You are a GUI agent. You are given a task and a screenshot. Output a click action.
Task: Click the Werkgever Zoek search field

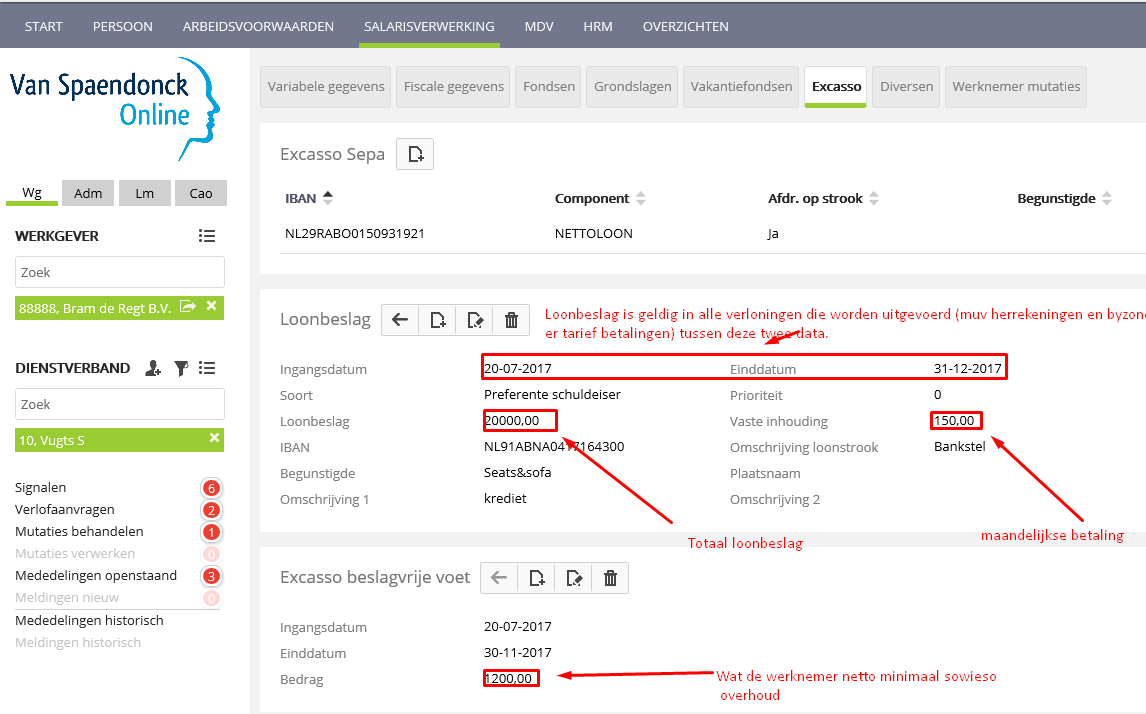[120, 272]
